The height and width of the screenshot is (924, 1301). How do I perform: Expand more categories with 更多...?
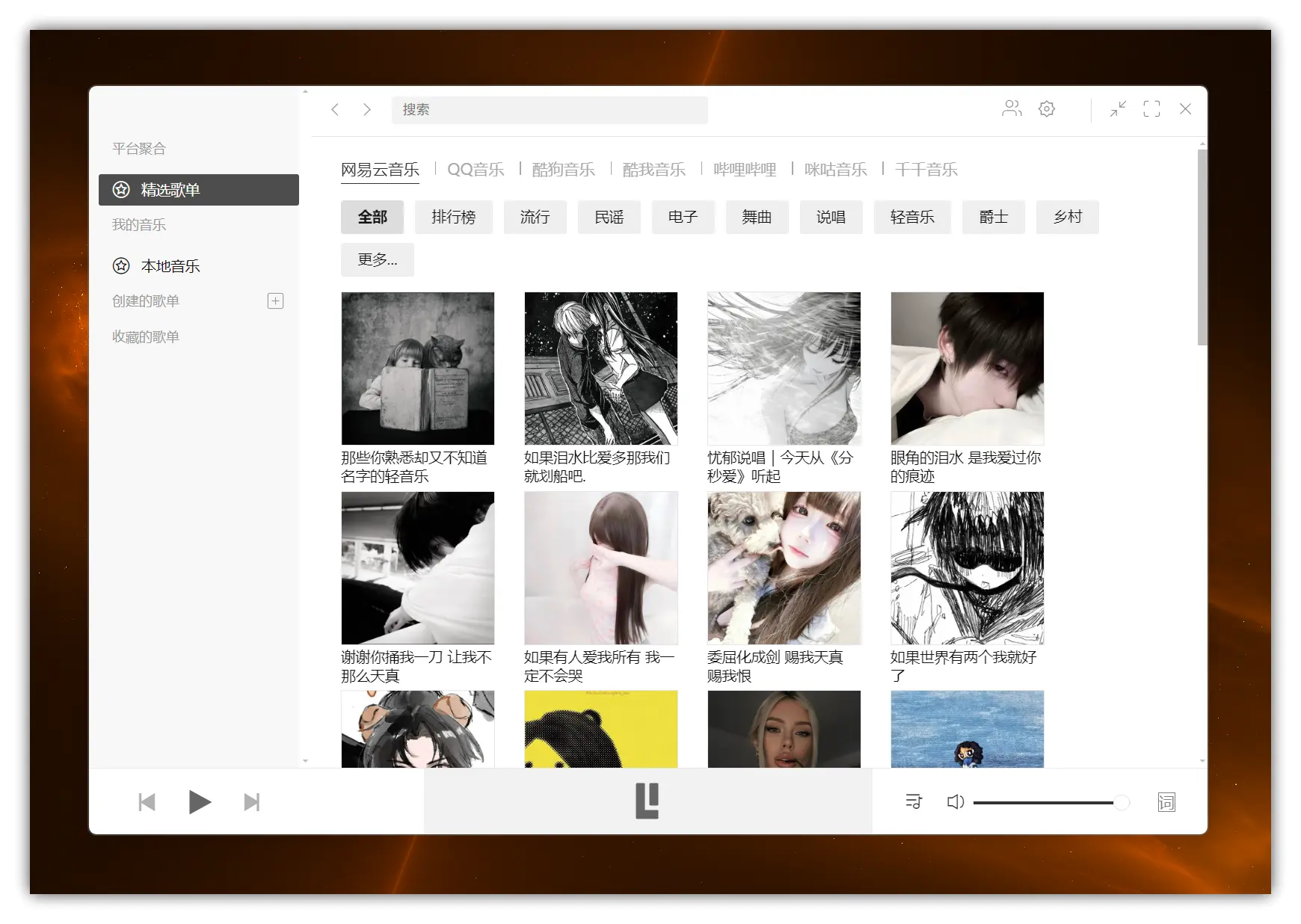point(378,259)
